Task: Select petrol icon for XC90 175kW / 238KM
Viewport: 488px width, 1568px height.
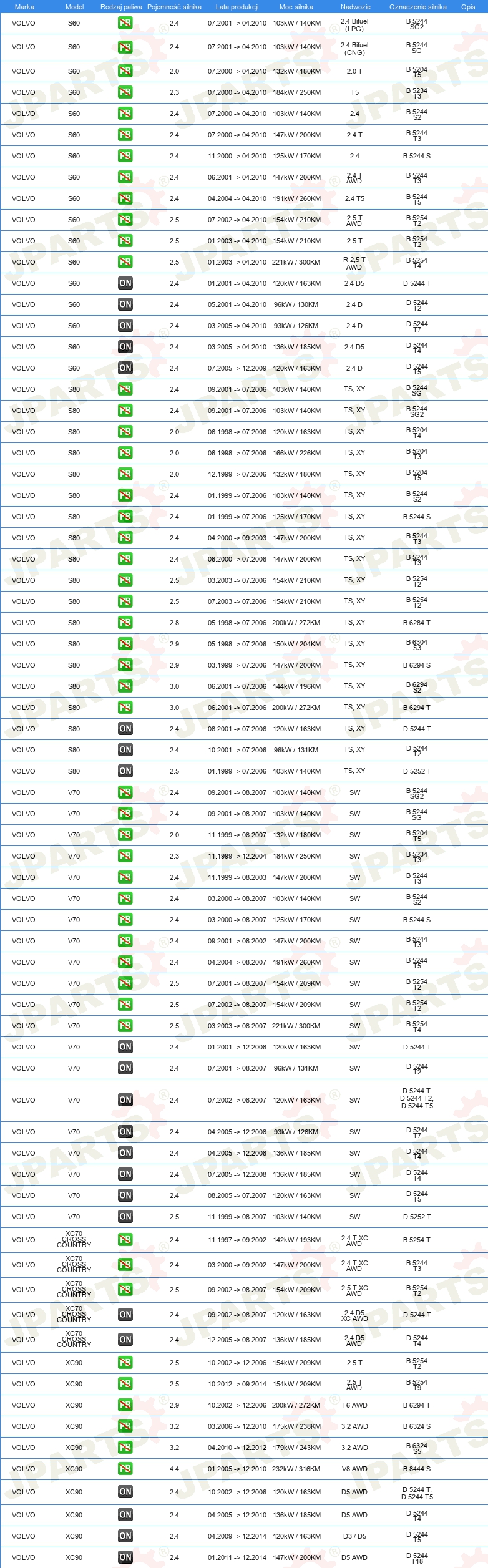Action: (x=125, y=1426)
